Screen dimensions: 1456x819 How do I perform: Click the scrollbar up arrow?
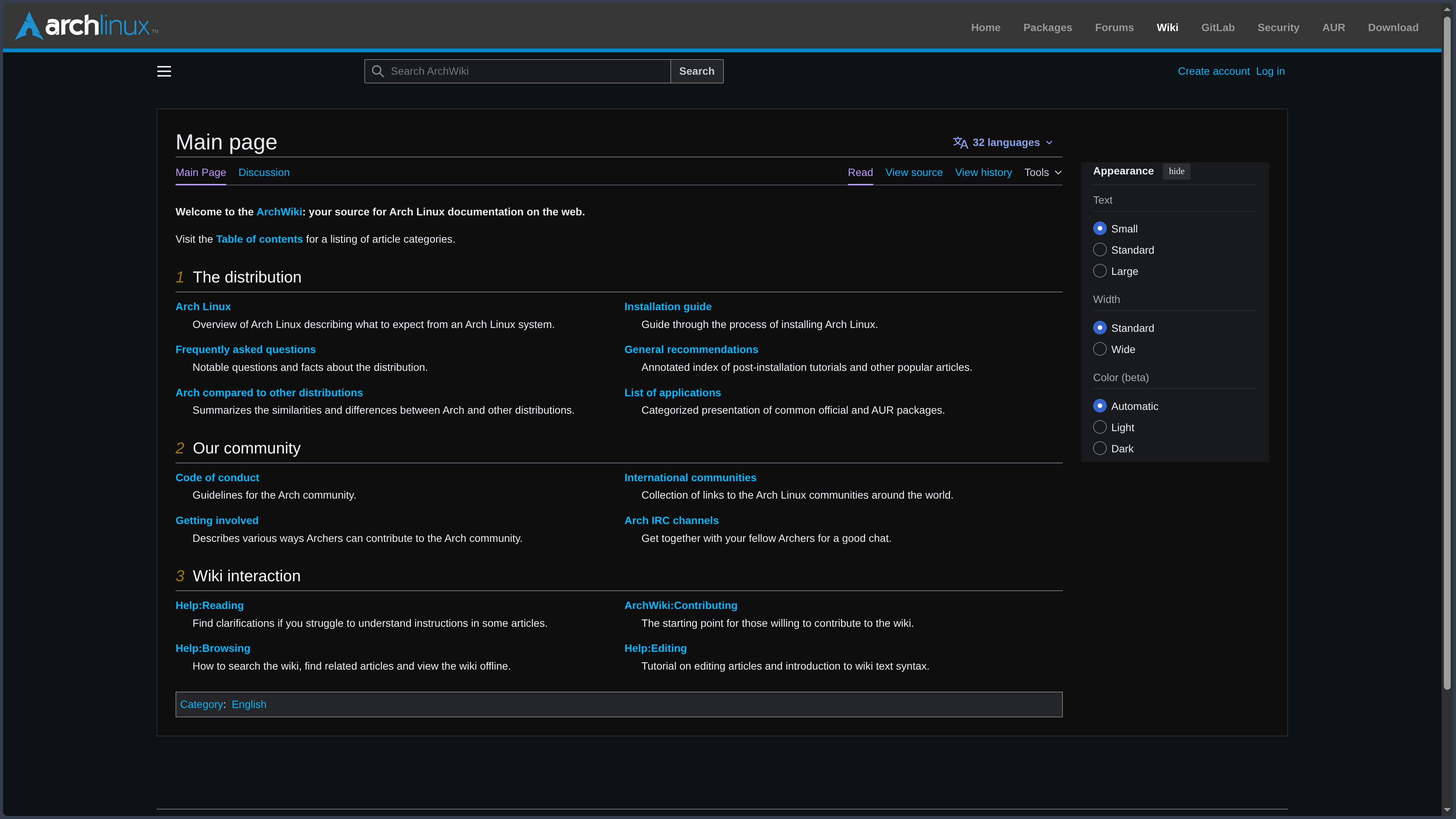pos(1447,9)
